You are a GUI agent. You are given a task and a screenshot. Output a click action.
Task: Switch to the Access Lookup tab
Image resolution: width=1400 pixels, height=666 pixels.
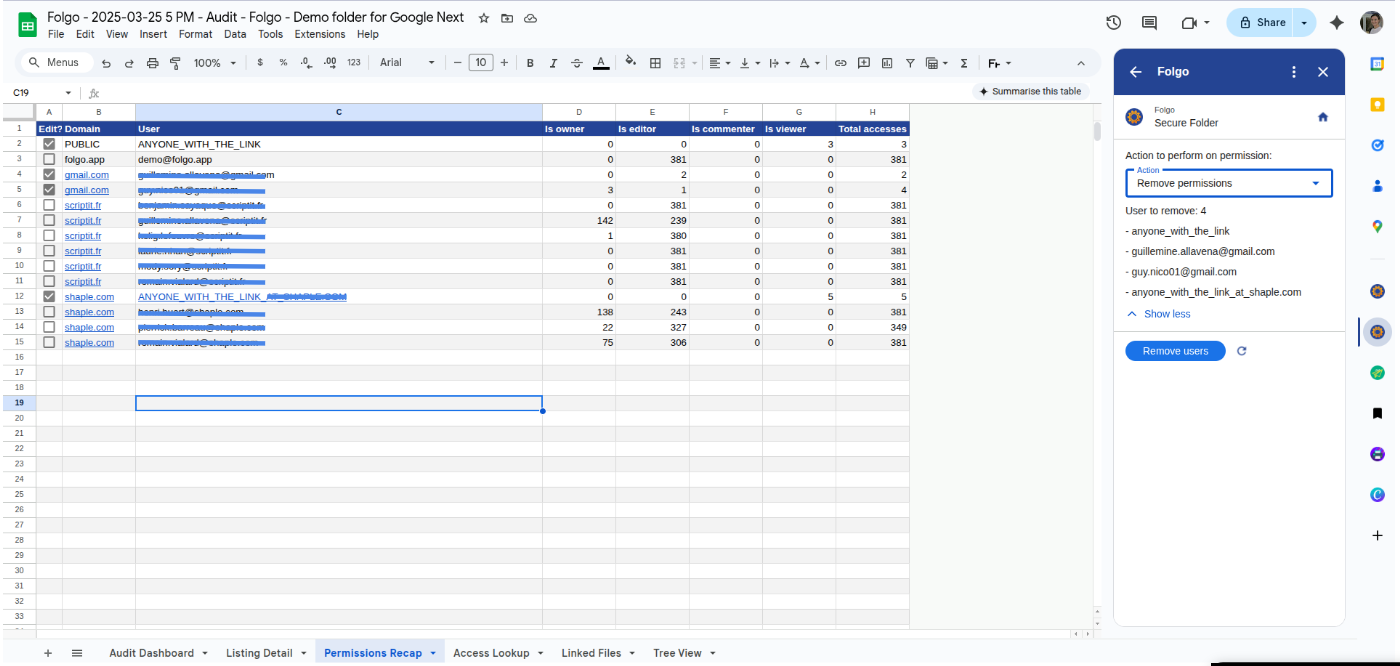coord(498,653)
